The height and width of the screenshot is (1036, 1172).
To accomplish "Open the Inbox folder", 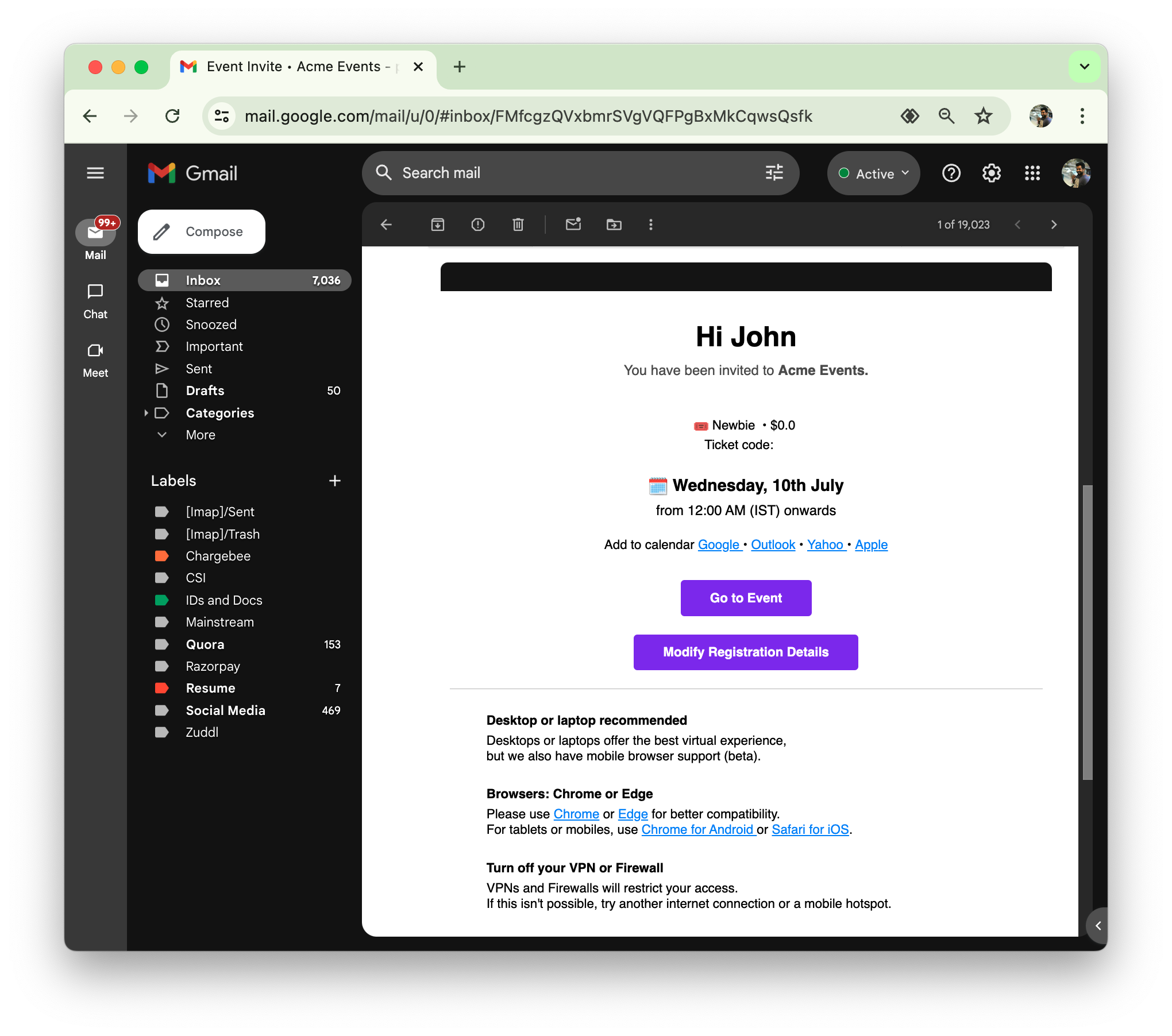I will point(203,280).
